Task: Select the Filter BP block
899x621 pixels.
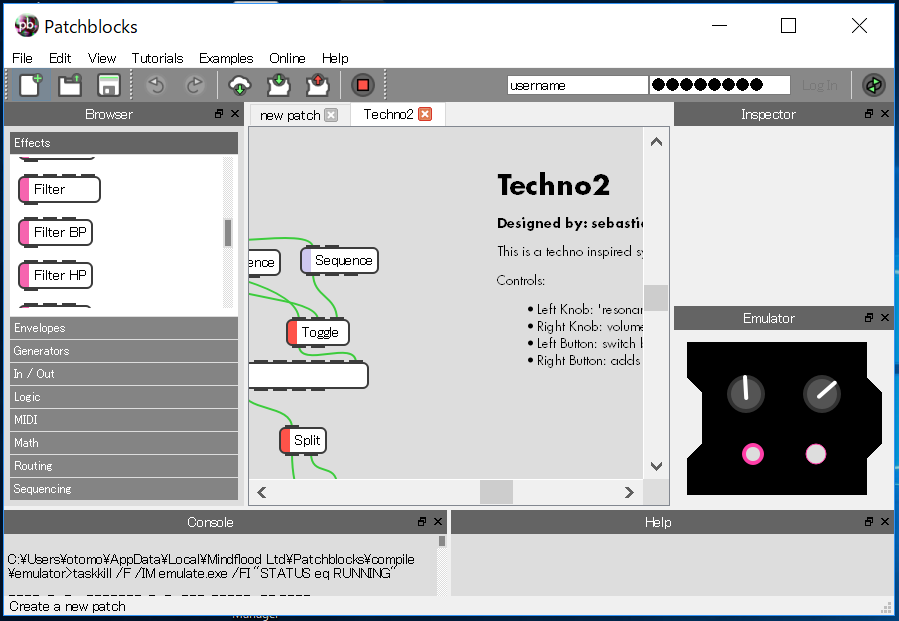Action: (x=56, y=232)
